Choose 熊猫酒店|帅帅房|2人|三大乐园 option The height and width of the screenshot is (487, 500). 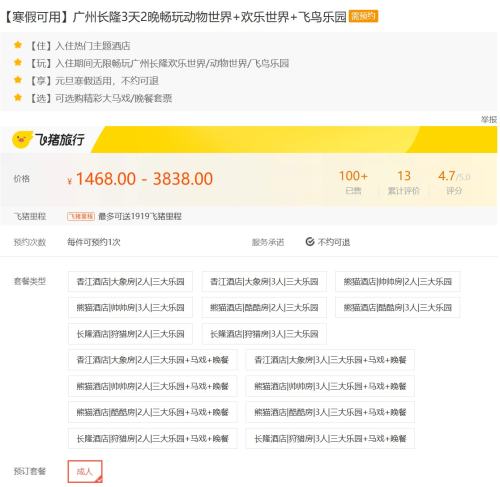[x=398, y=282]
